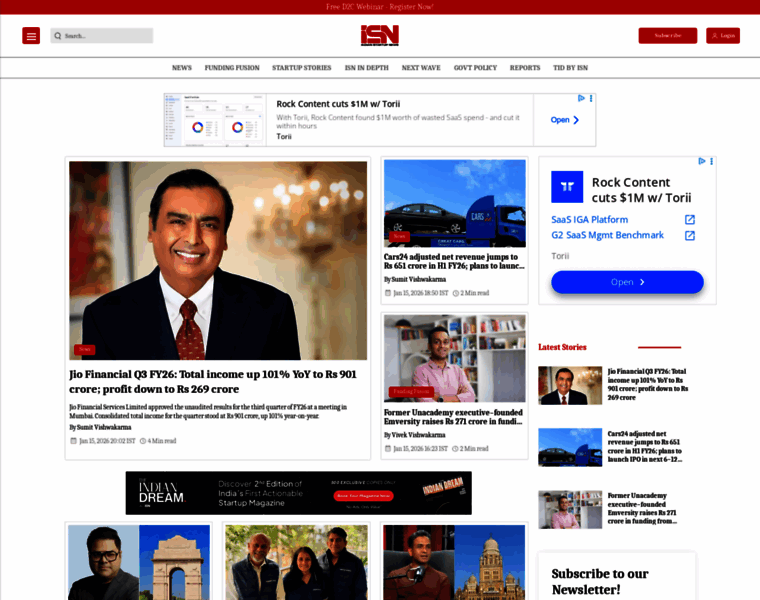This screenshot has width=760, height=600.
Task: Open Cars24 thumbnail in Latest Stories
Action: coord(570,447)
